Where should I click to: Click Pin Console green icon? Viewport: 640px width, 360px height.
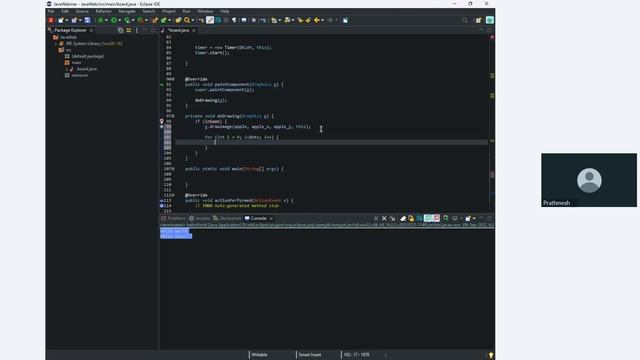[446, 219]
